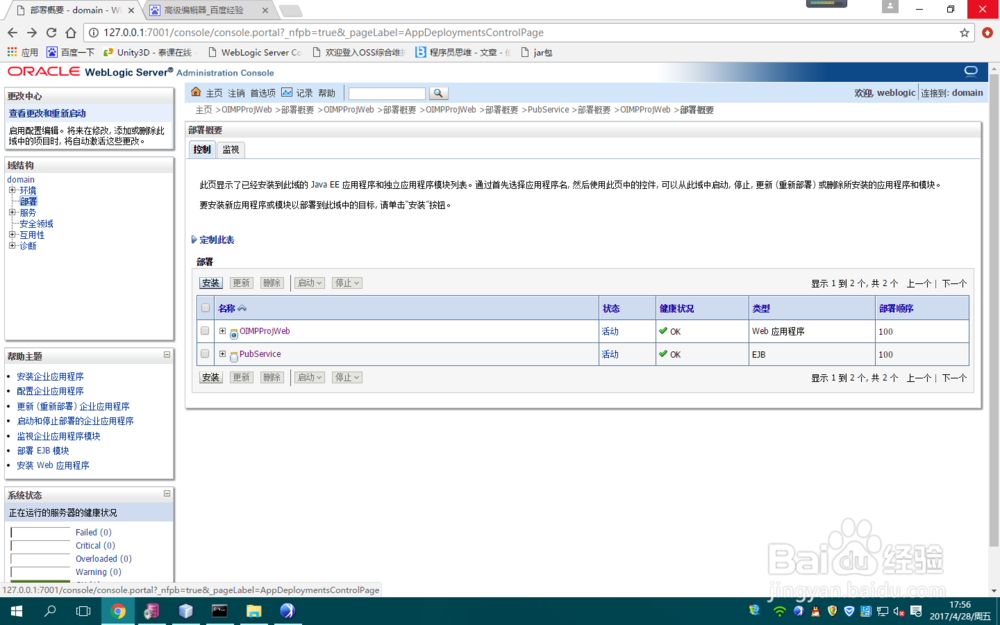Open Task View on the taskbar
This screenshot has width=1000, height=625.
point(83,611)
